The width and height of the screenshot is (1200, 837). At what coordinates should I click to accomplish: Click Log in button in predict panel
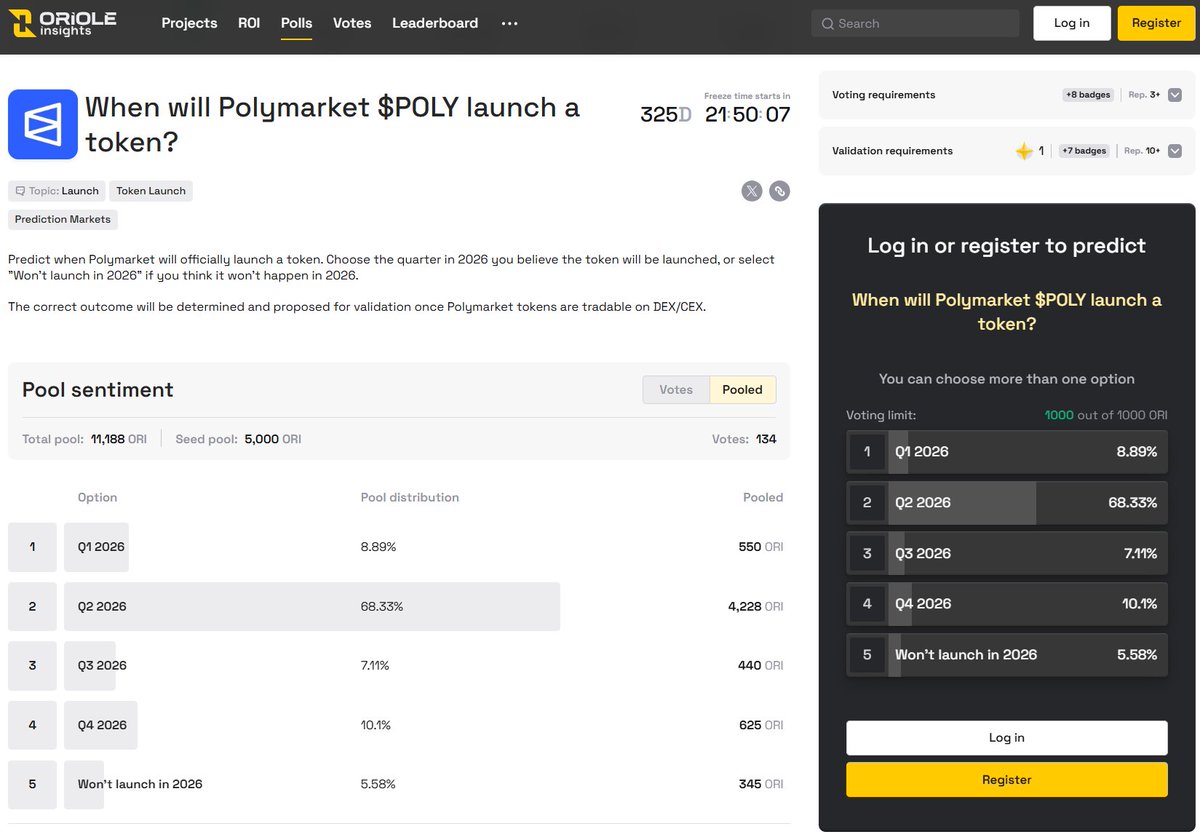coord(1006,738)
